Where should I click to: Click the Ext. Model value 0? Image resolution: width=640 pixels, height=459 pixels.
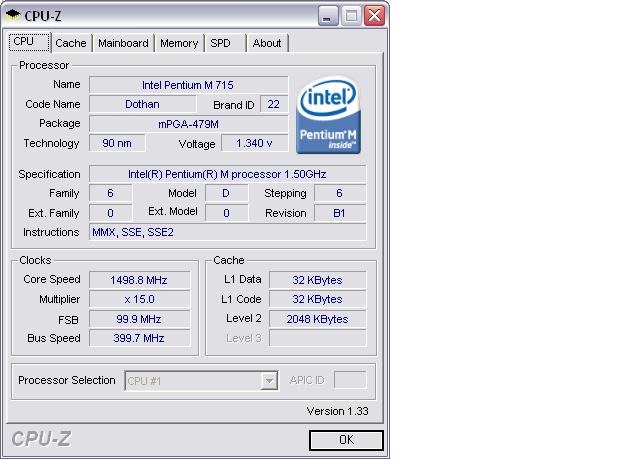click(x=227, y=213)
